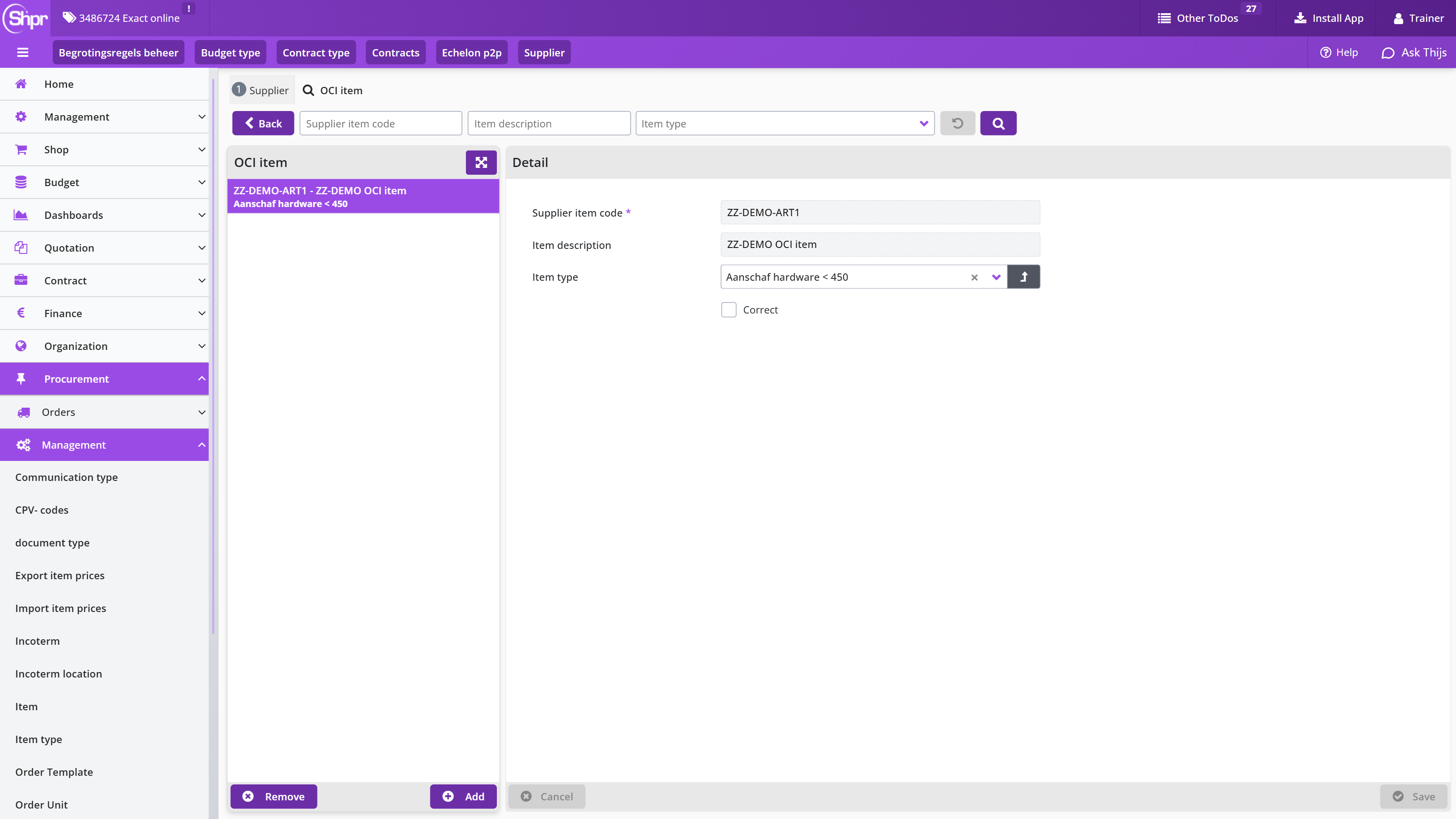Open Help
This screenshot has height=819, width=1456.
[x=1339, y=53]
